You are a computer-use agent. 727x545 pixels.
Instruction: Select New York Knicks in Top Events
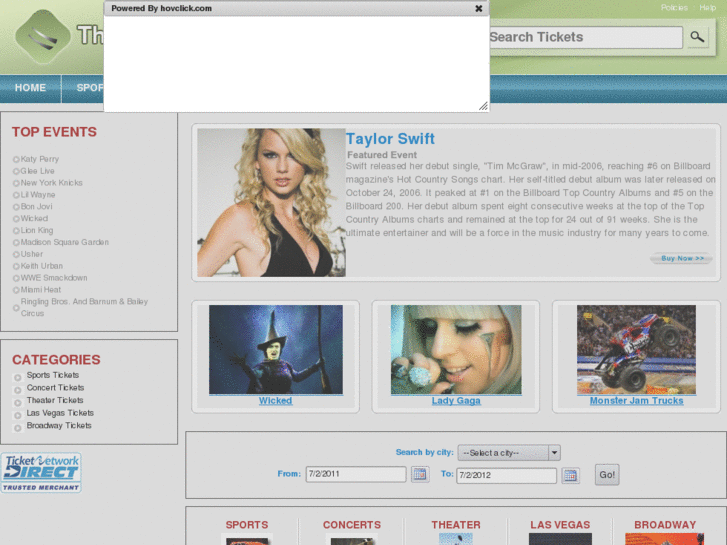(51, 183)
